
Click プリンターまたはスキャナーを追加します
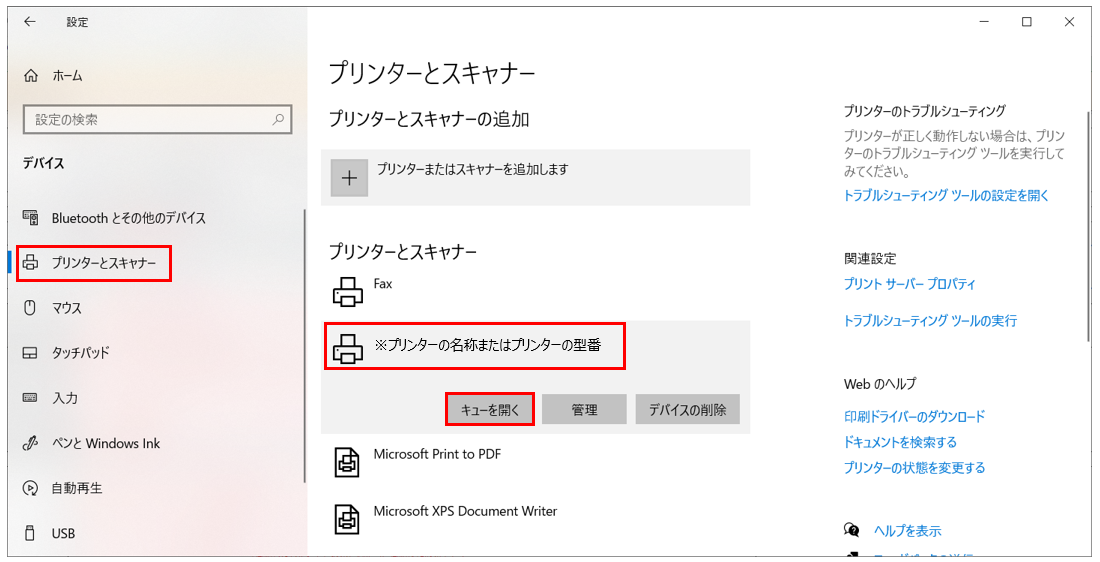(x=535, y=178)
